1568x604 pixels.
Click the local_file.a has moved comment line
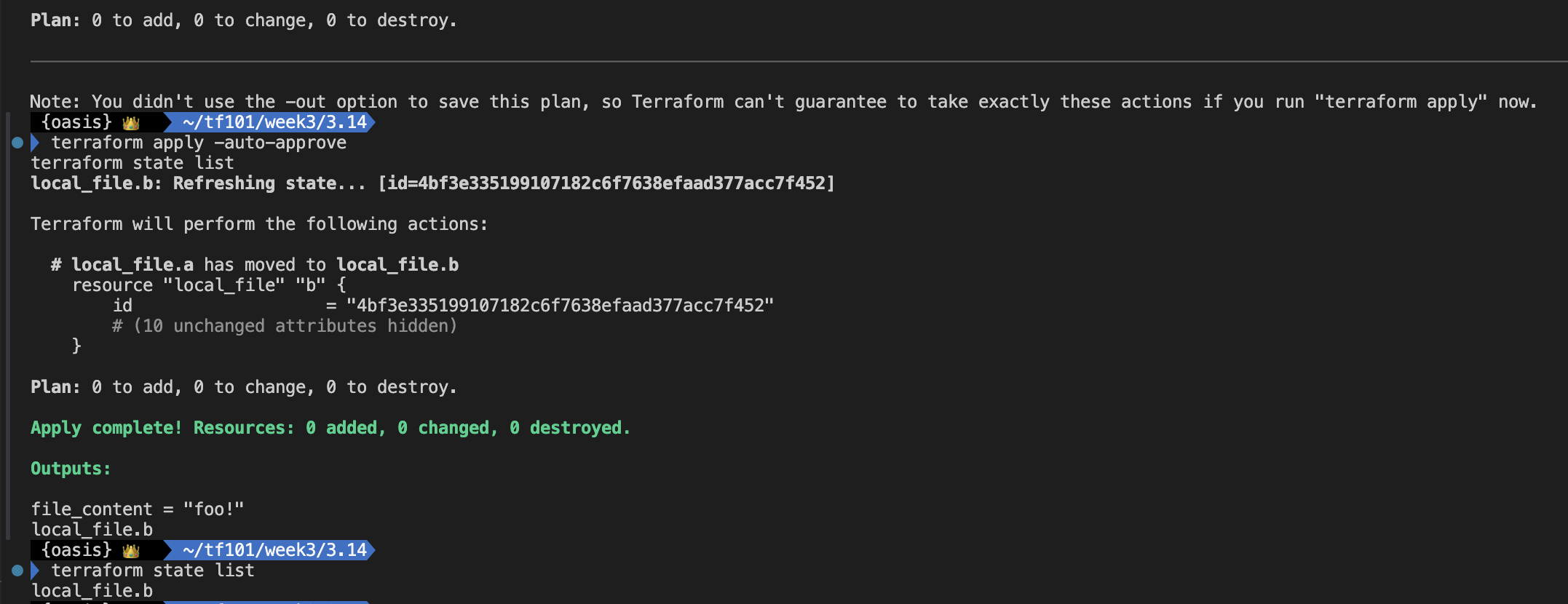[255, 265]
